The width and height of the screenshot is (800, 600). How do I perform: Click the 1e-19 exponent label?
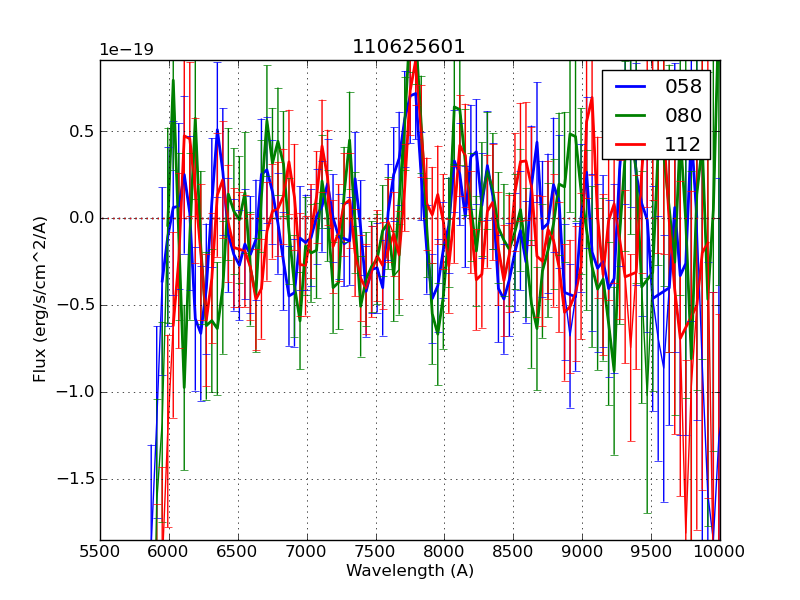[126, 50]
